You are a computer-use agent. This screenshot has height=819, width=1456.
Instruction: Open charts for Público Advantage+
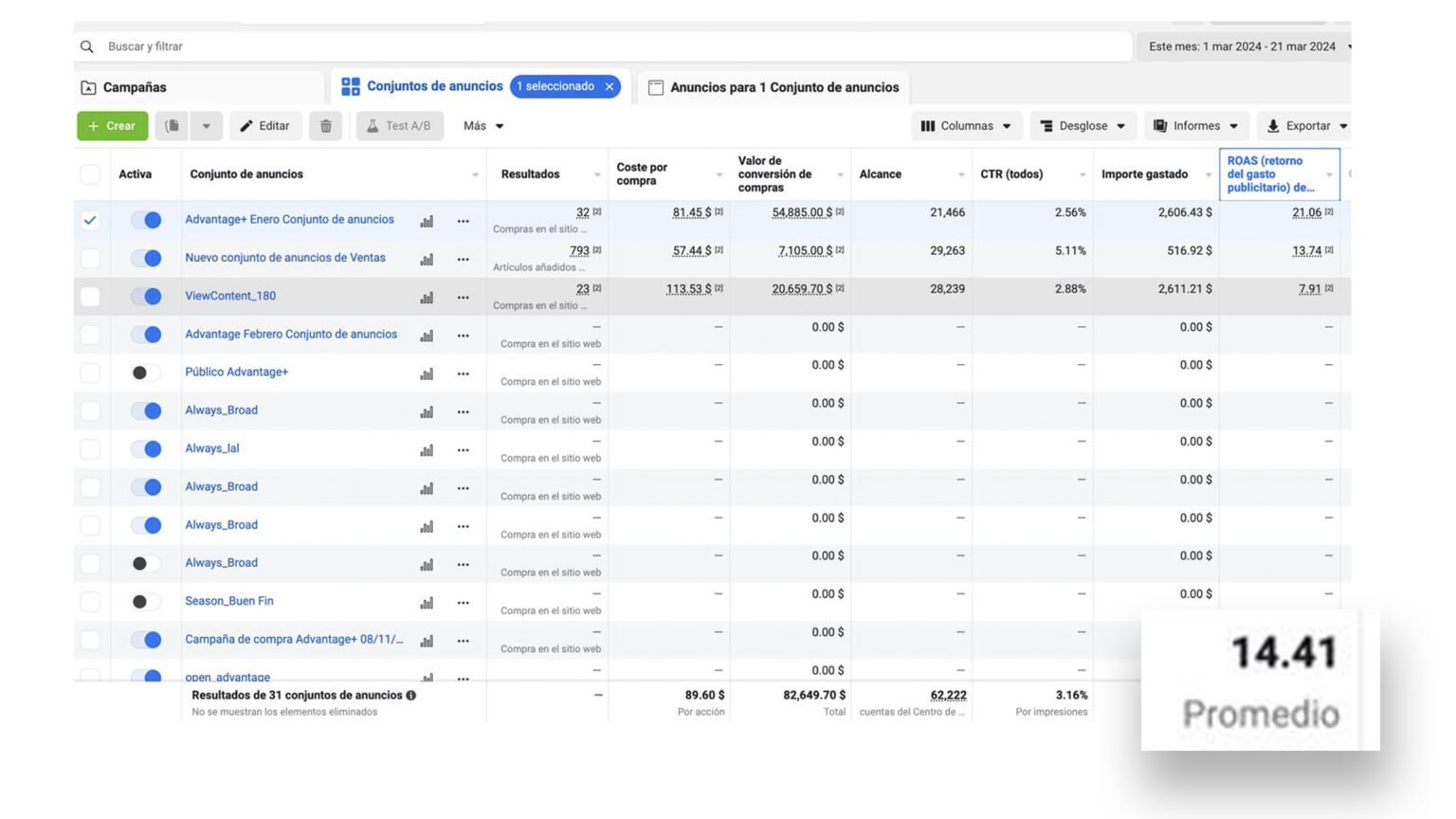427,373
